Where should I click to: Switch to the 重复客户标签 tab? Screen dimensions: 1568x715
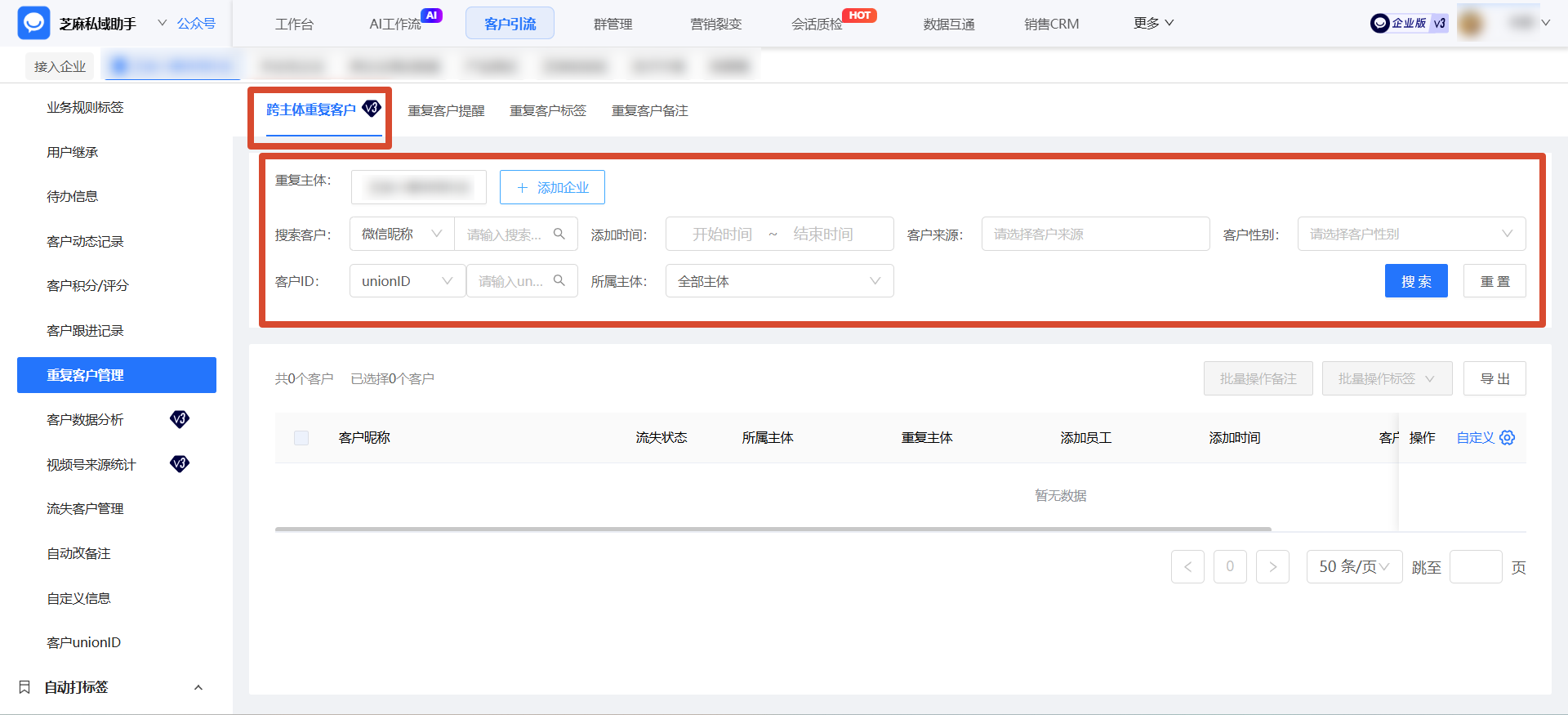548,110
